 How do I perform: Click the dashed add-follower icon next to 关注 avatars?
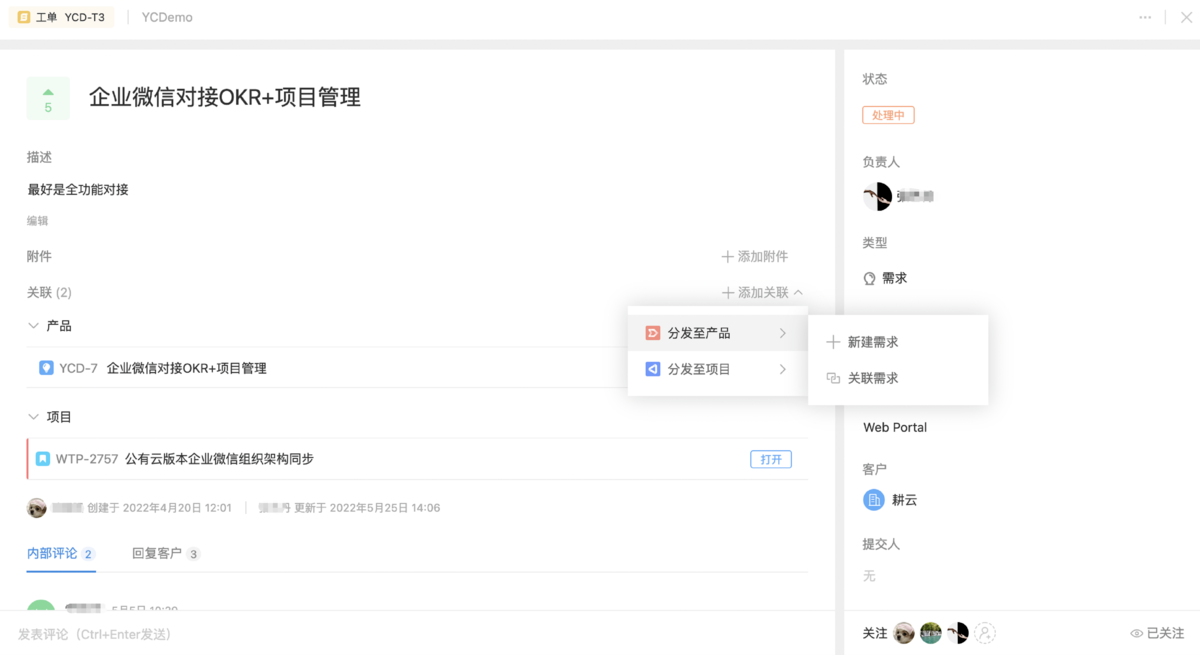click(986, 632)
